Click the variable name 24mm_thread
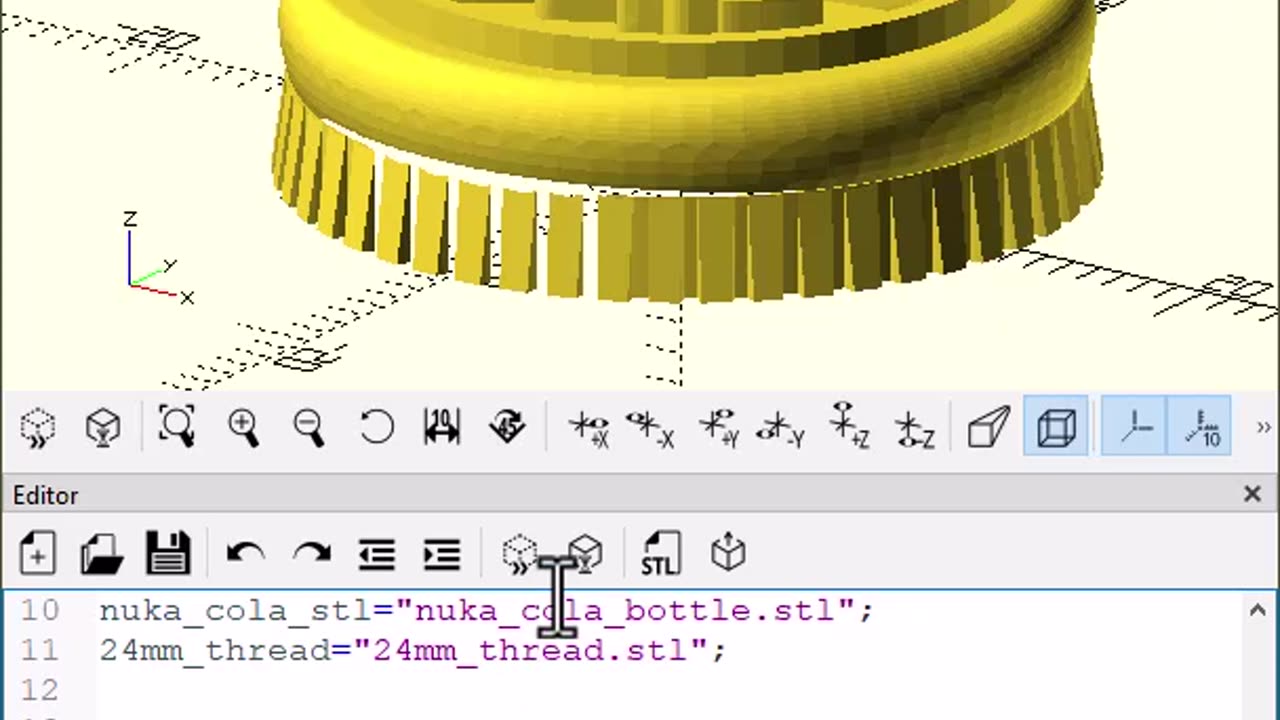This screenshot has width=1280, height=720. pyautogui.click(x=216, y=650)
